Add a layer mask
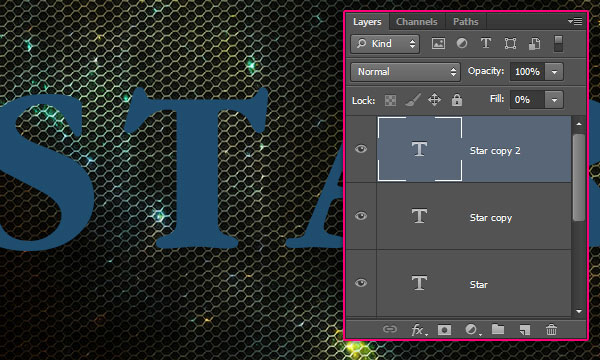This screenshot has width=600, height=360. (444, 329)
